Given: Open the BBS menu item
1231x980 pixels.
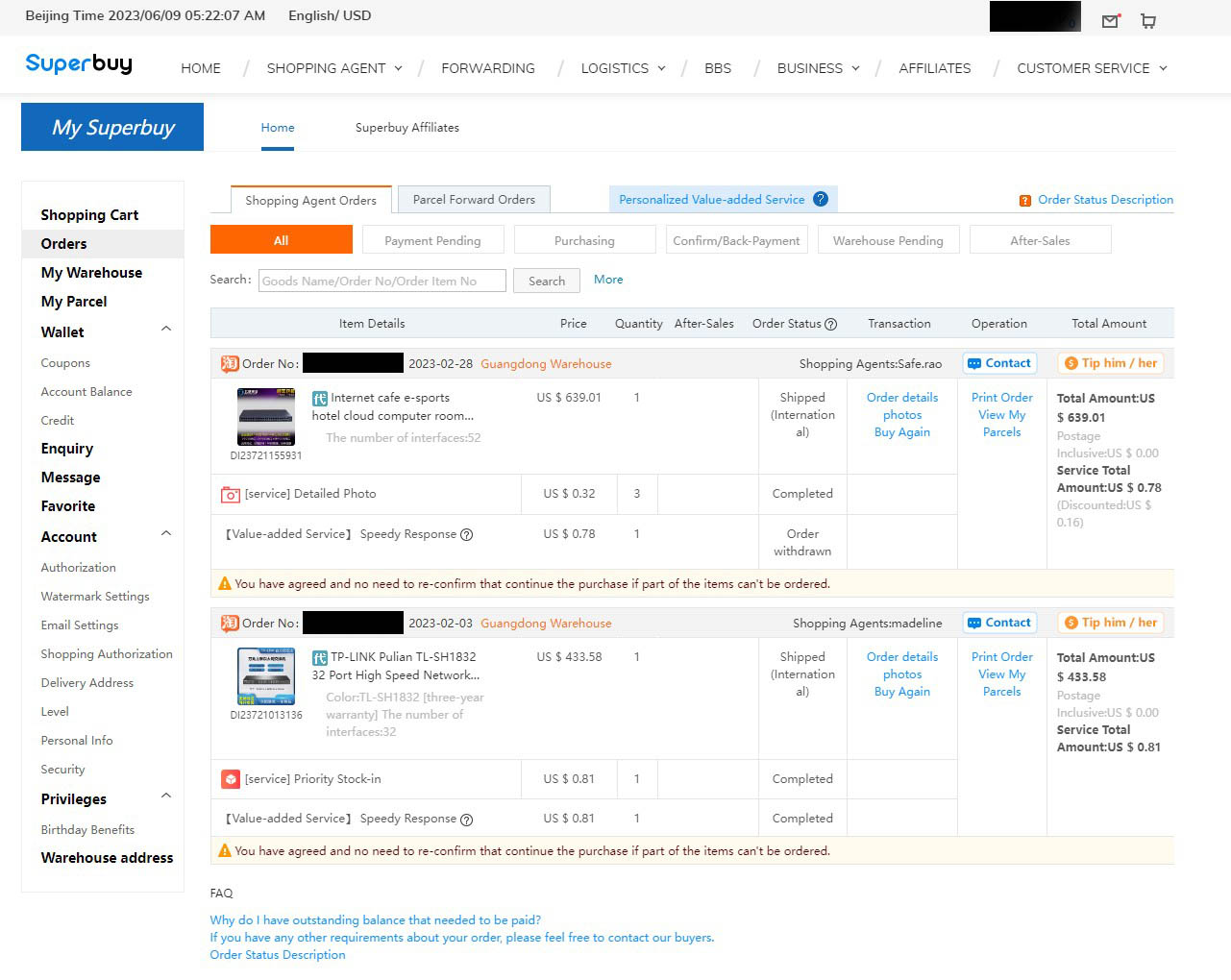Looking at the screenshot, I should click(x=718, y=68).
